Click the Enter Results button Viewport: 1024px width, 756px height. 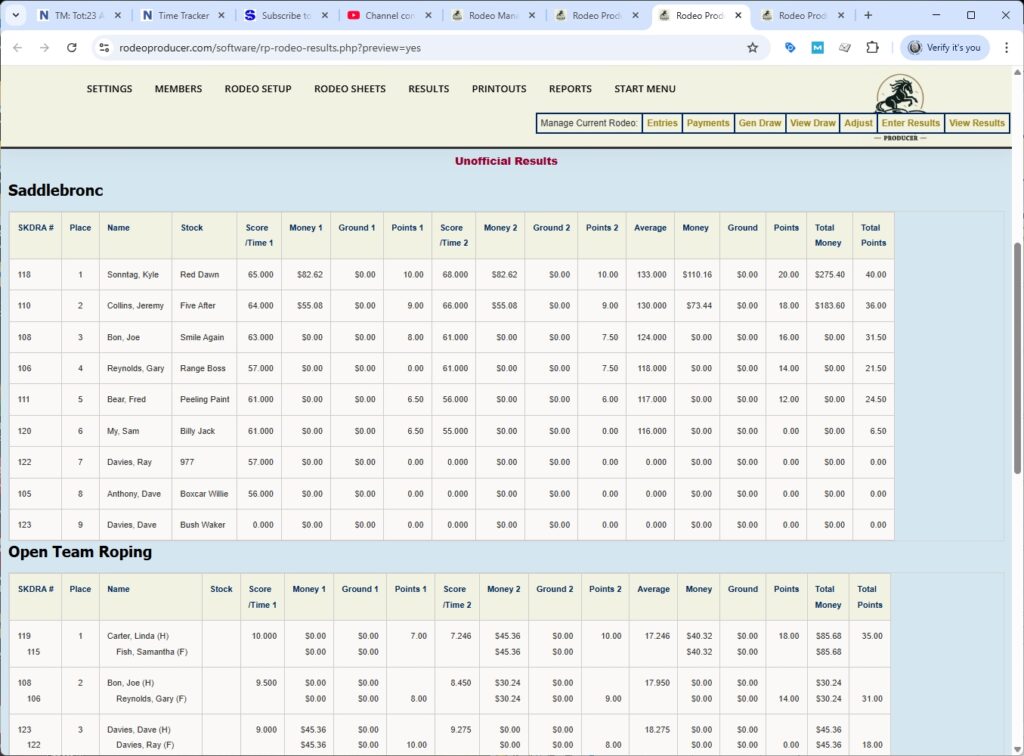coord(909,123)
